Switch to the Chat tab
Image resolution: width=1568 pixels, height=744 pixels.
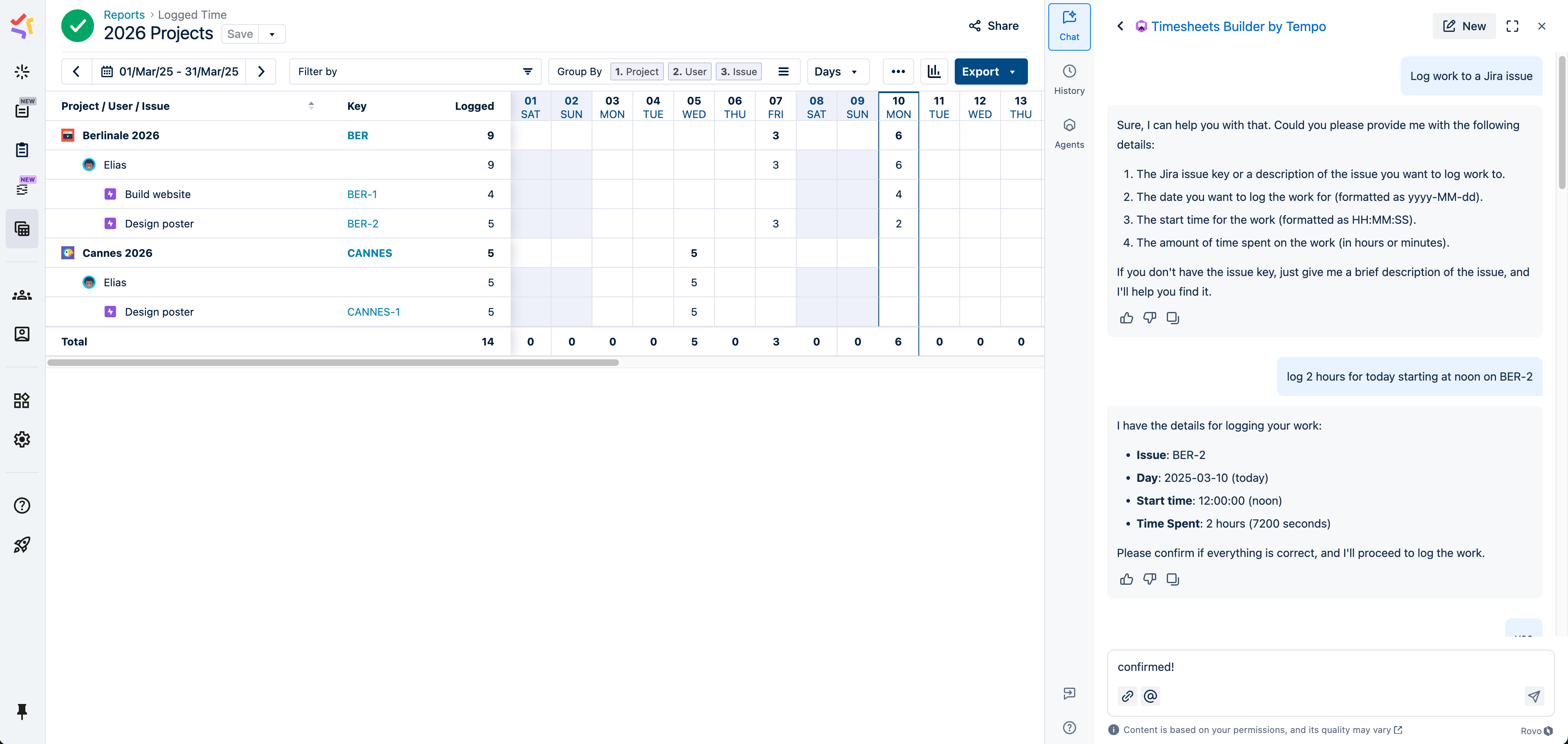click(x=1069, y=27)
